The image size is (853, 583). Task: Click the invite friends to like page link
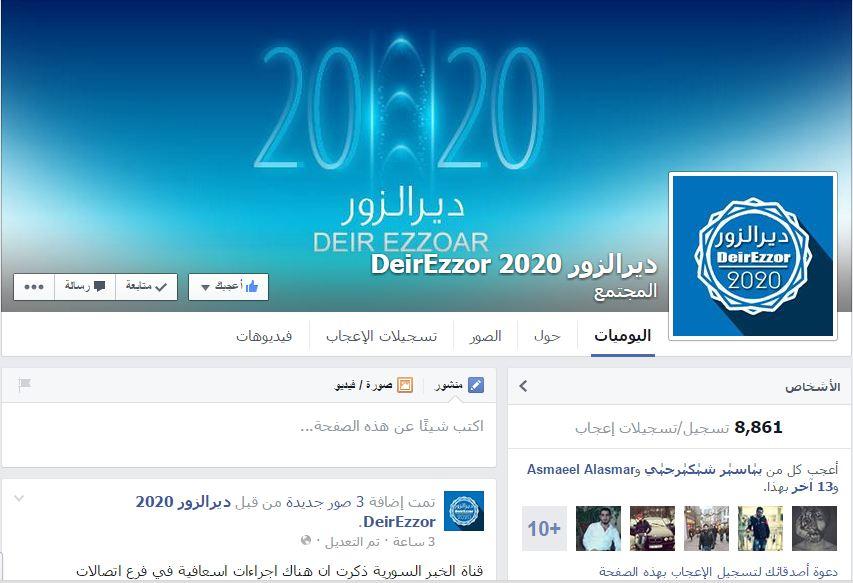[718, 572]
